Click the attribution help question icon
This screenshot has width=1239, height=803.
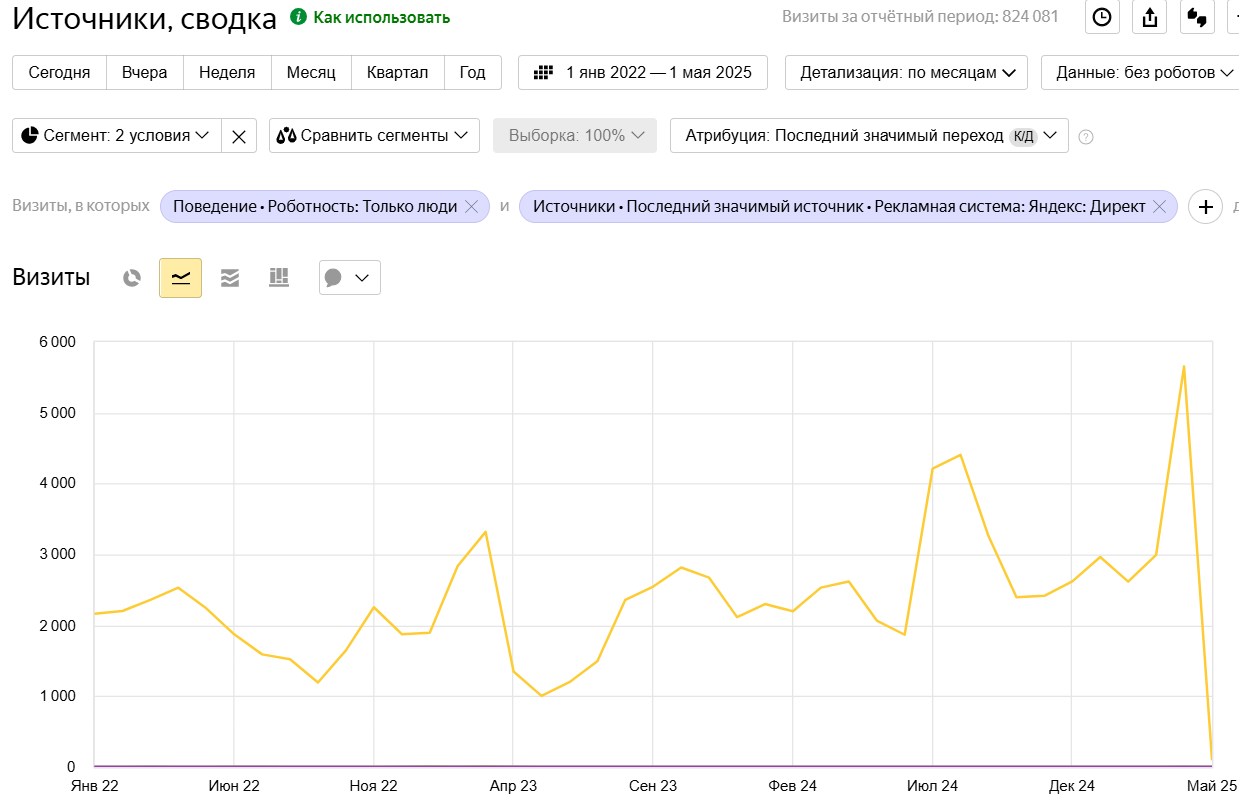(1086, 137)
